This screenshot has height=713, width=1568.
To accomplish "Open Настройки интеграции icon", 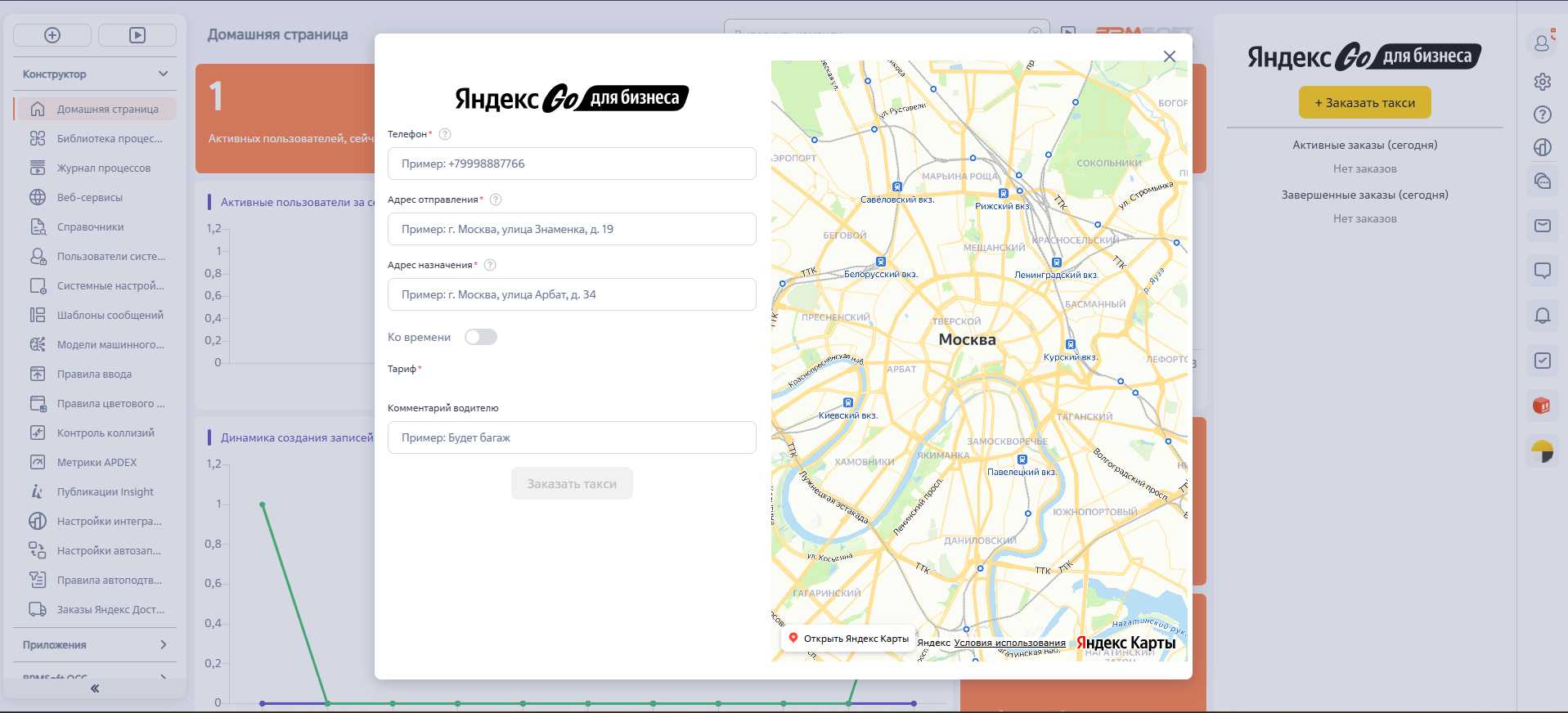I will pos(38,521).
